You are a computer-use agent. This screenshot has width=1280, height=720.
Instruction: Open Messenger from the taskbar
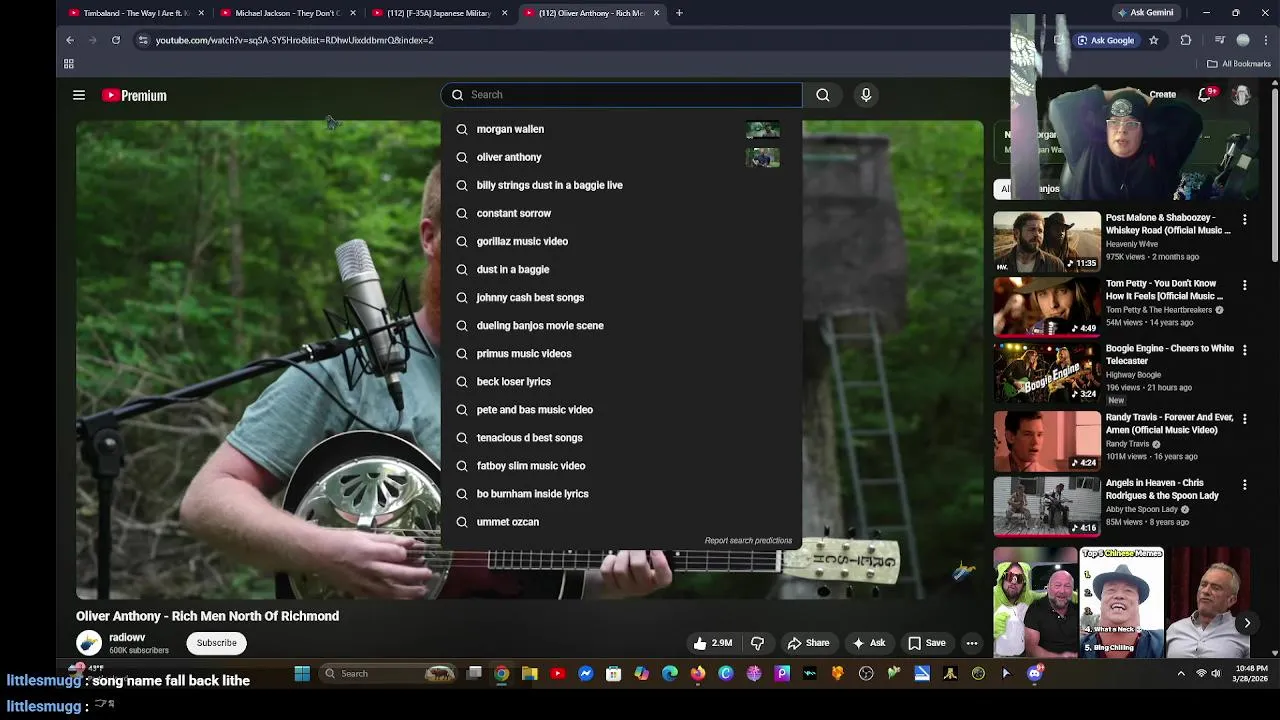click(586, 673)
